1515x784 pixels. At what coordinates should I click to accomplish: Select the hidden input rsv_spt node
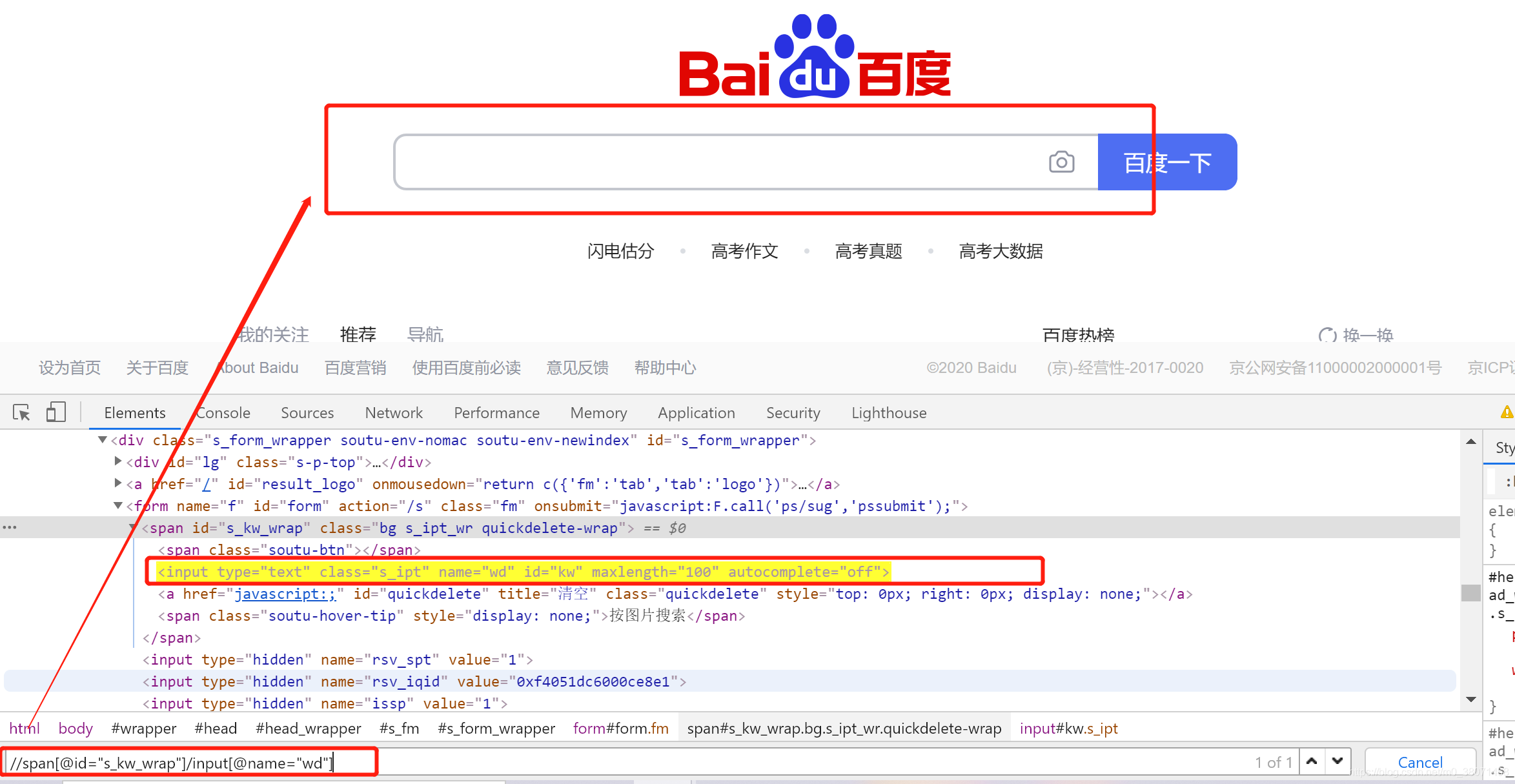pos(338,659)
